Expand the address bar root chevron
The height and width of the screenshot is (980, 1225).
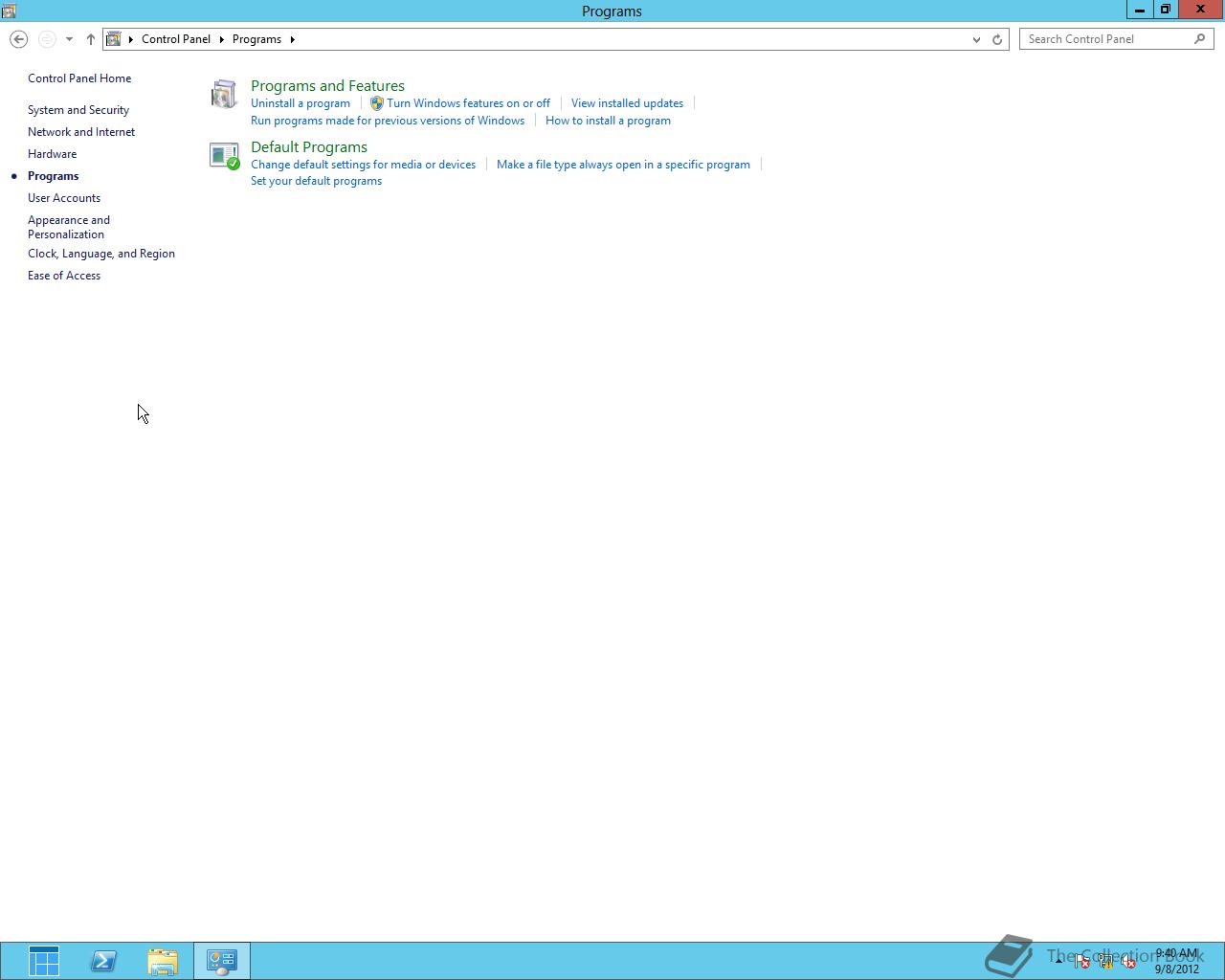[131, 39]
